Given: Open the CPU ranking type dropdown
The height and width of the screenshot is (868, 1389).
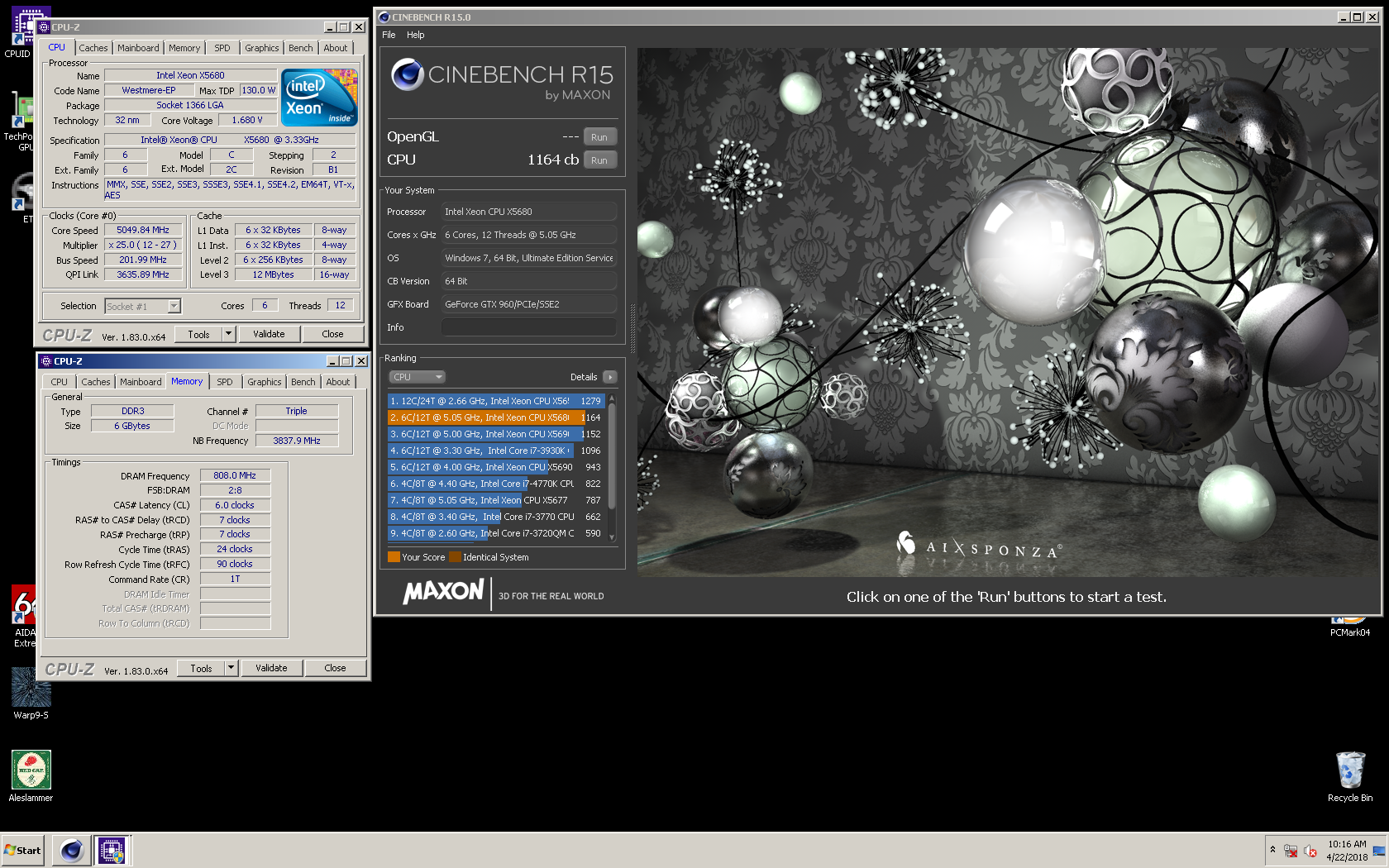Looking at the screenshot, I should 418,377.
